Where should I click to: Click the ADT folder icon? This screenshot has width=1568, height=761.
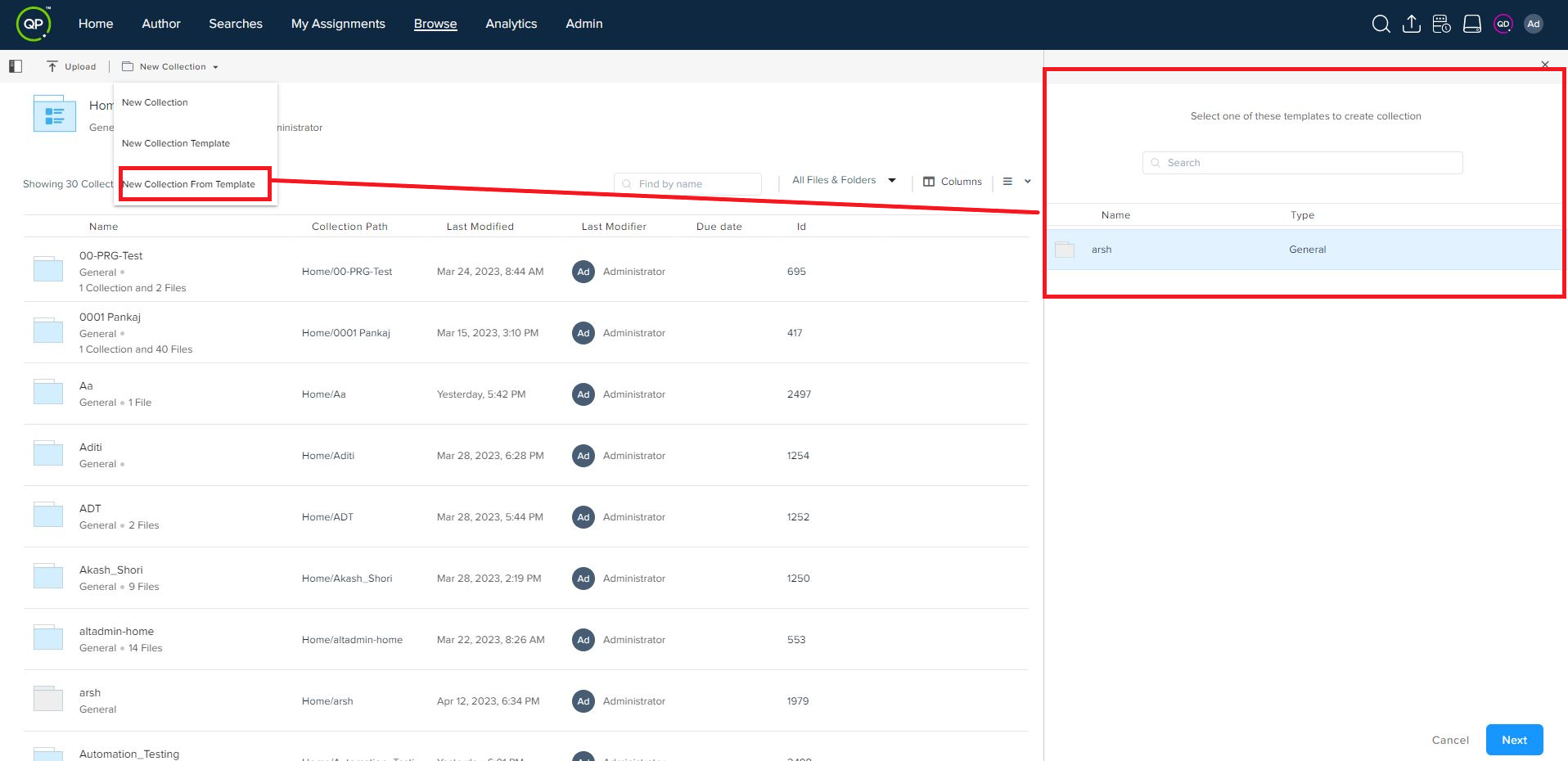point(48,515)
